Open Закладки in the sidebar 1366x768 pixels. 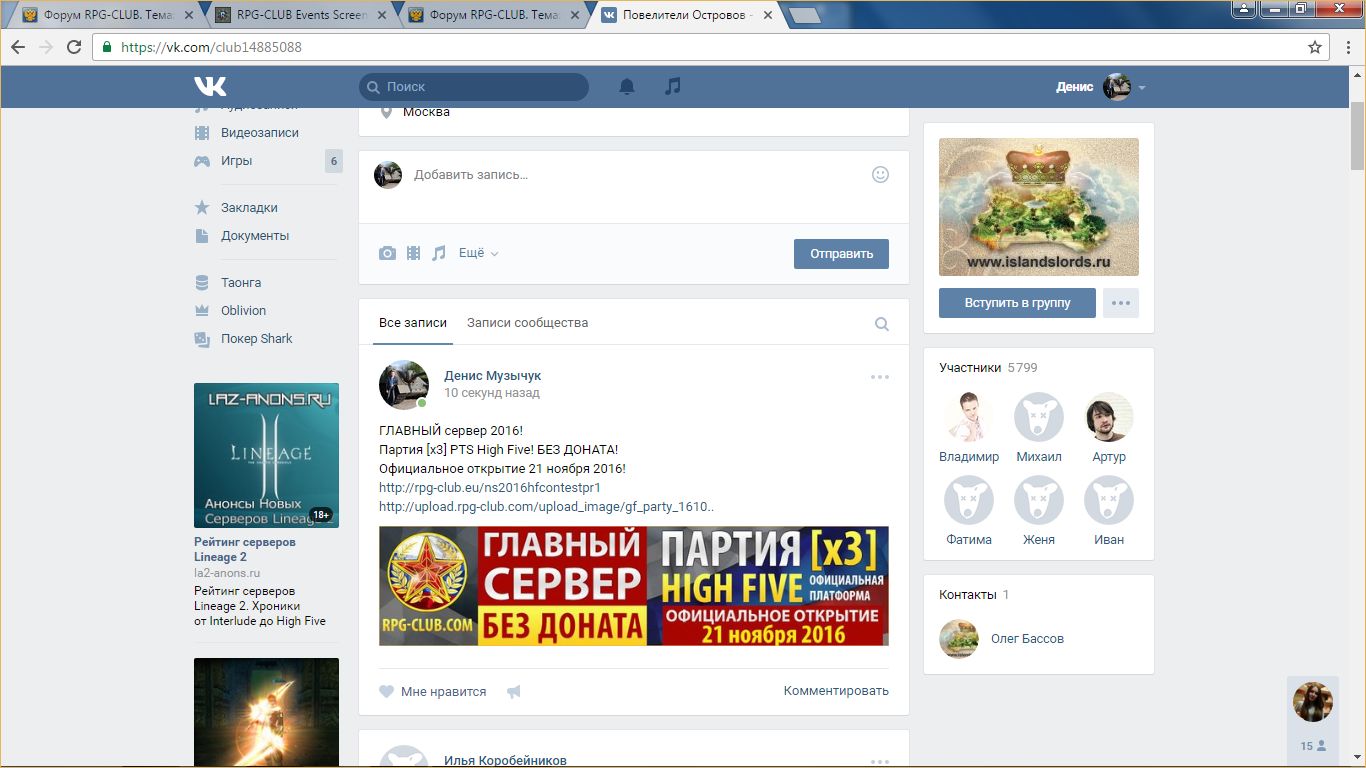pos(249,208)
